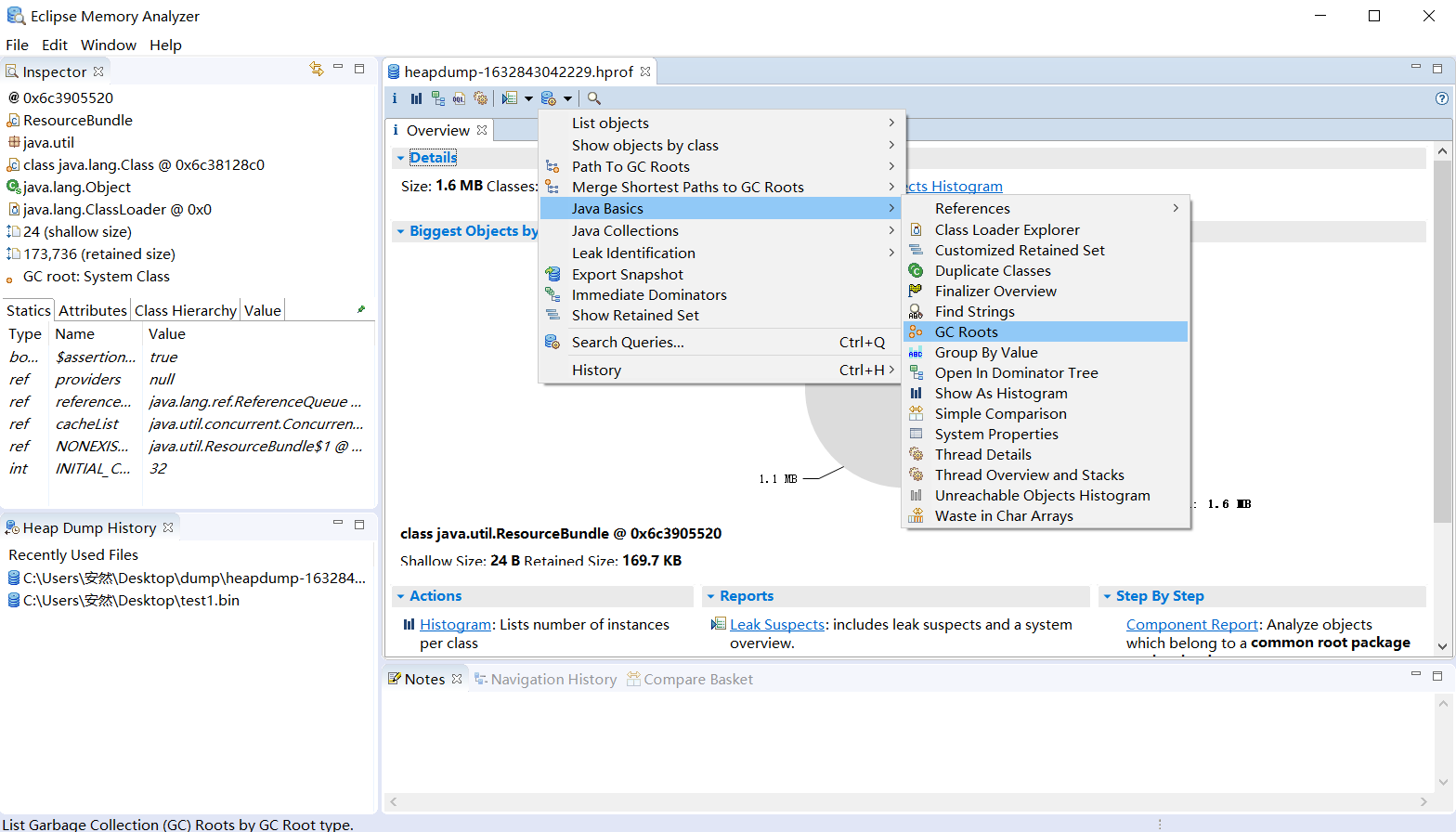
Task: Click the help question mark icon
Action: pos(1442,98)
